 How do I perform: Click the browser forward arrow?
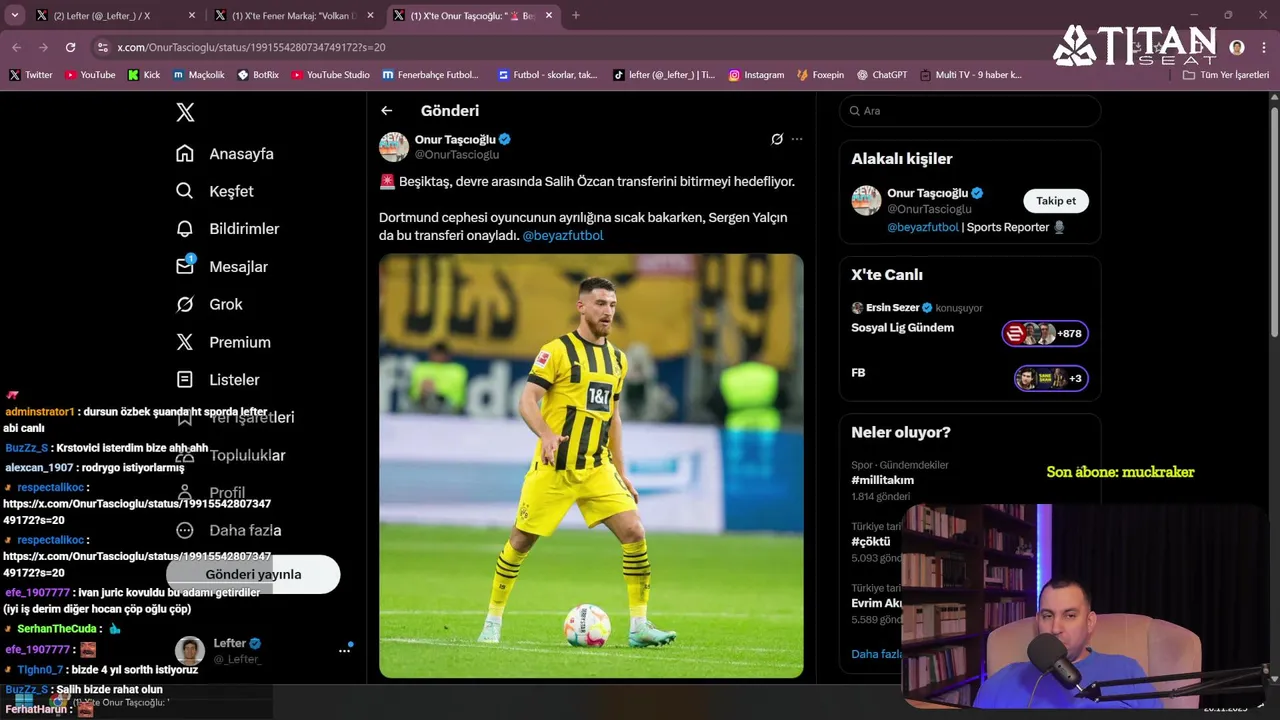click(43, 47)
